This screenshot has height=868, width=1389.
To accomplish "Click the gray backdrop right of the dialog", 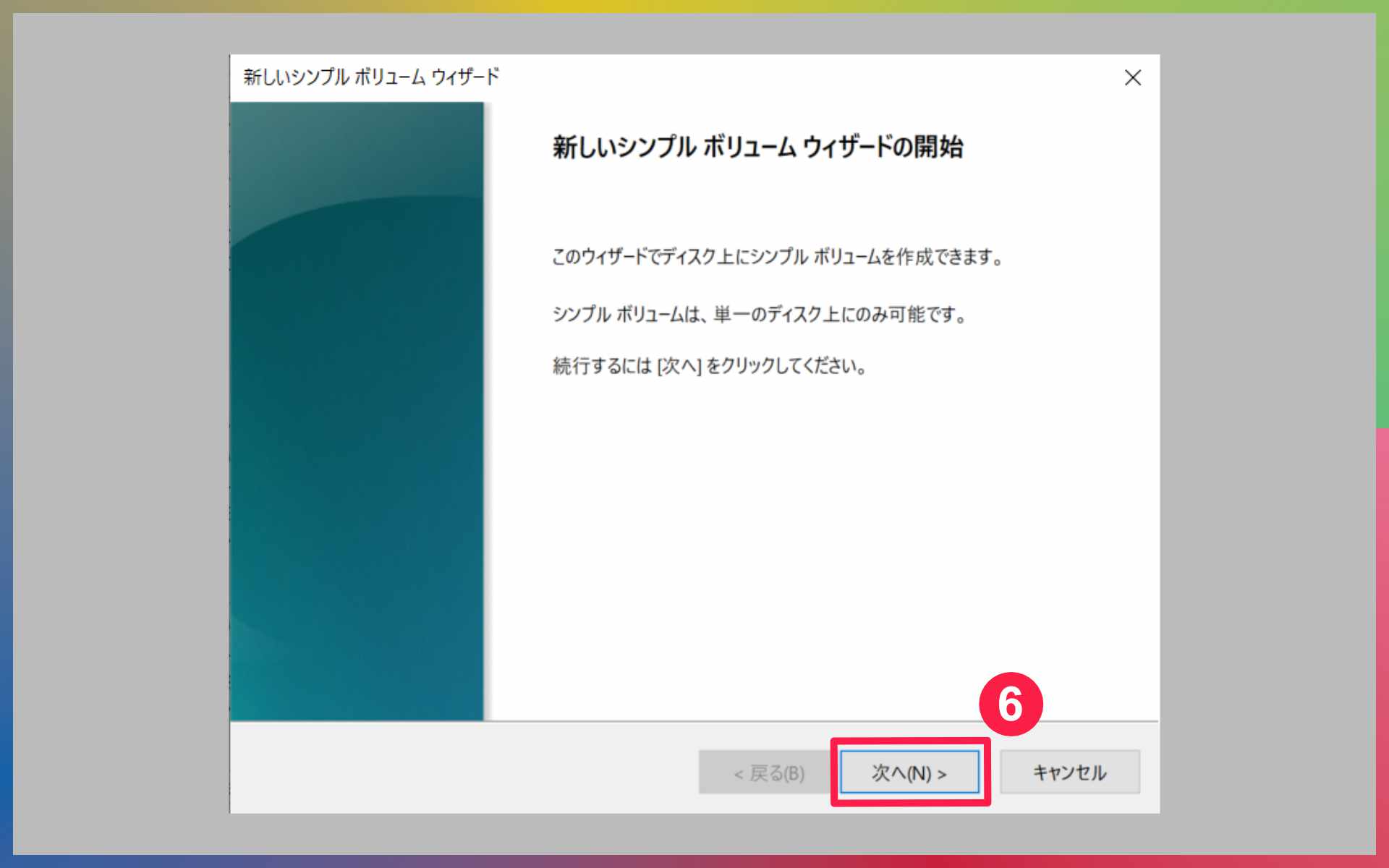I will (1266, 434).
